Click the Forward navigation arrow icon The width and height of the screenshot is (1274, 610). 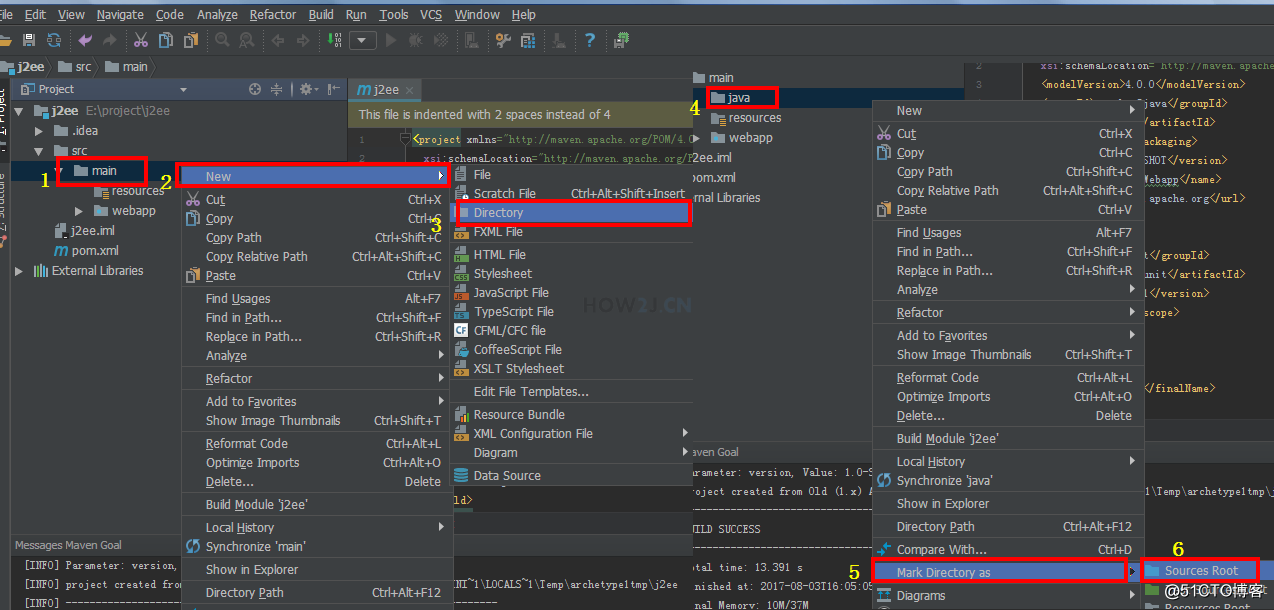tap(302, 40)
